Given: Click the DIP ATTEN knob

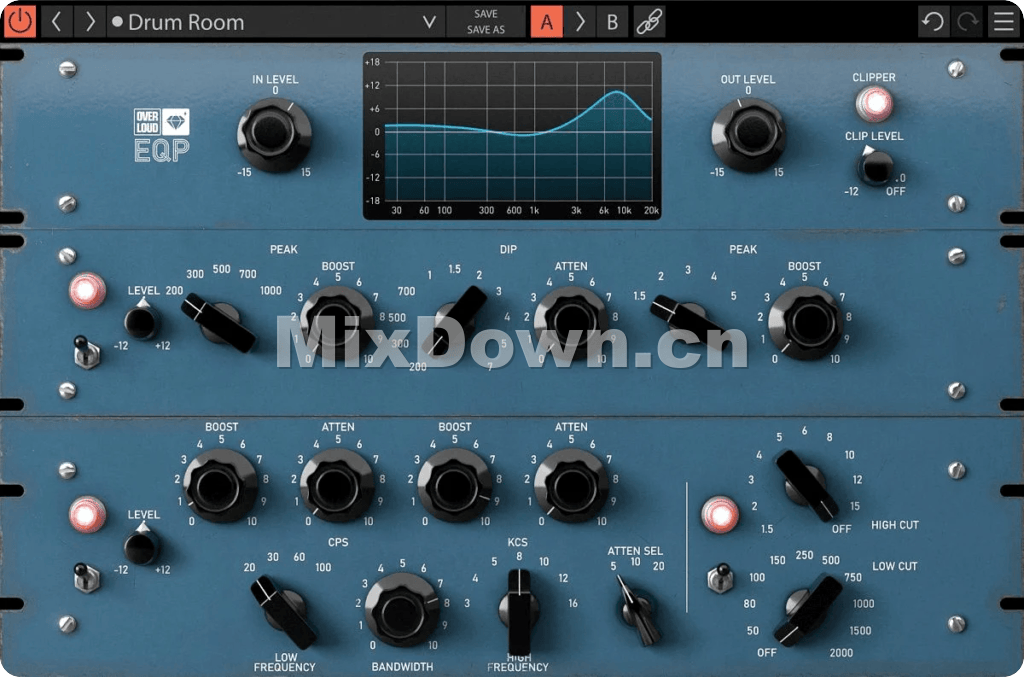Looking at the screenshot, I should click(x=571, y=323).
